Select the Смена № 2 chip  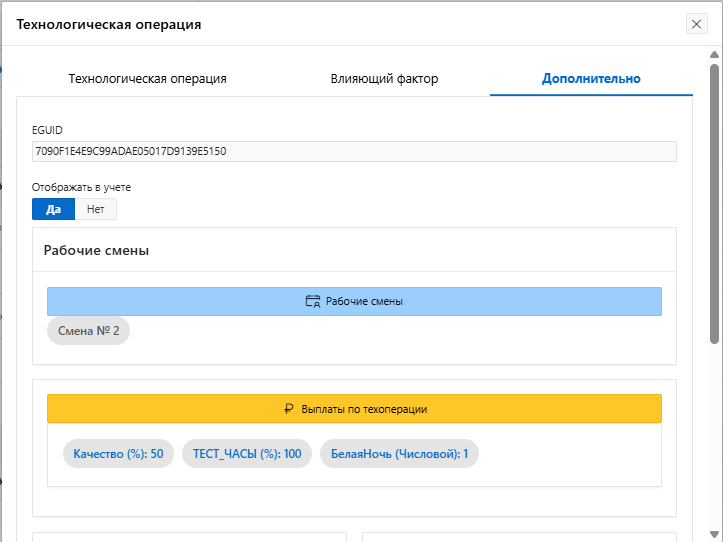tap(89, 331)
